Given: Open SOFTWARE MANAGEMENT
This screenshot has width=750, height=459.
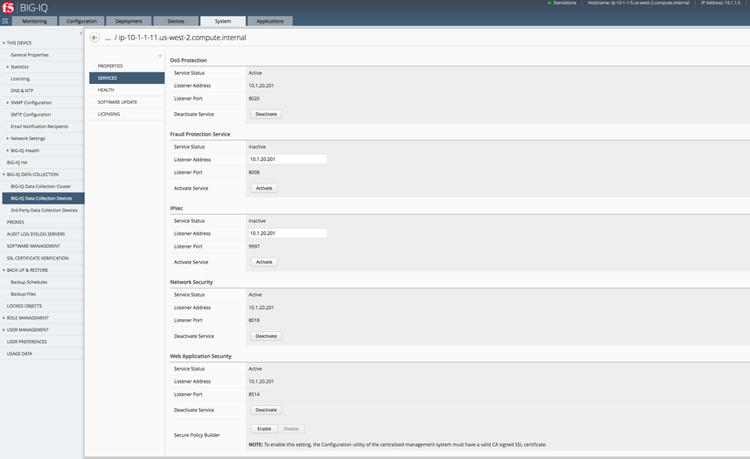Looking at the screenshot, I should (x=33, y=246).
